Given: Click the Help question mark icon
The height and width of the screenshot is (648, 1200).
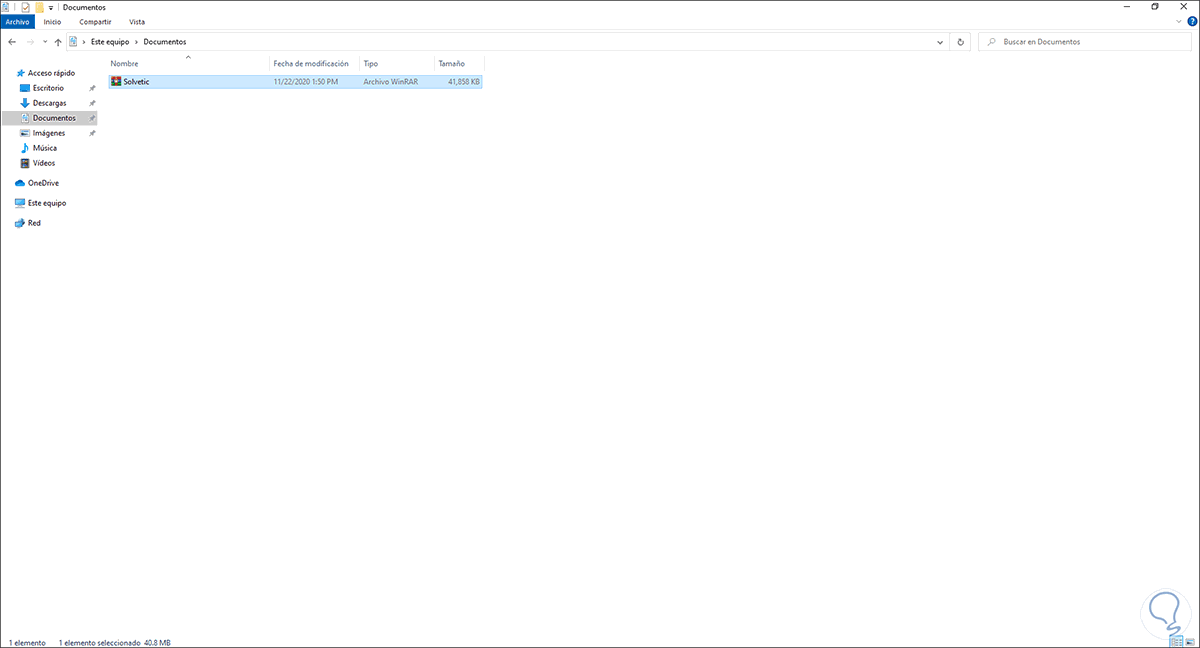Looking at the screenshot, I should 1192,21.
